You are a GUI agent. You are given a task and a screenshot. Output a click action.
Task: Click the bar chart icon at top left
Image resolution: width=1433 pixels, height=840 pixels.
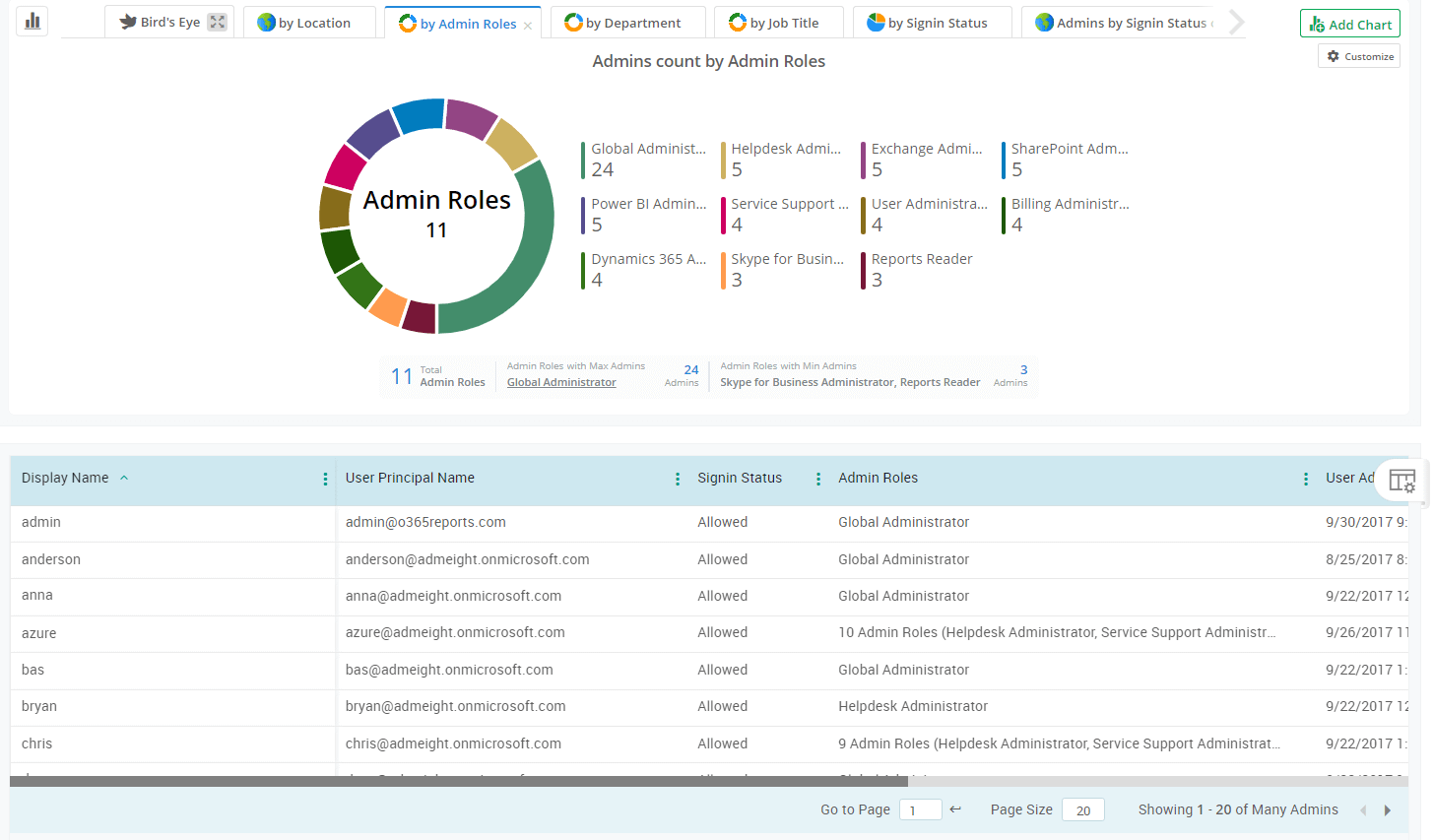coord(33,21)
